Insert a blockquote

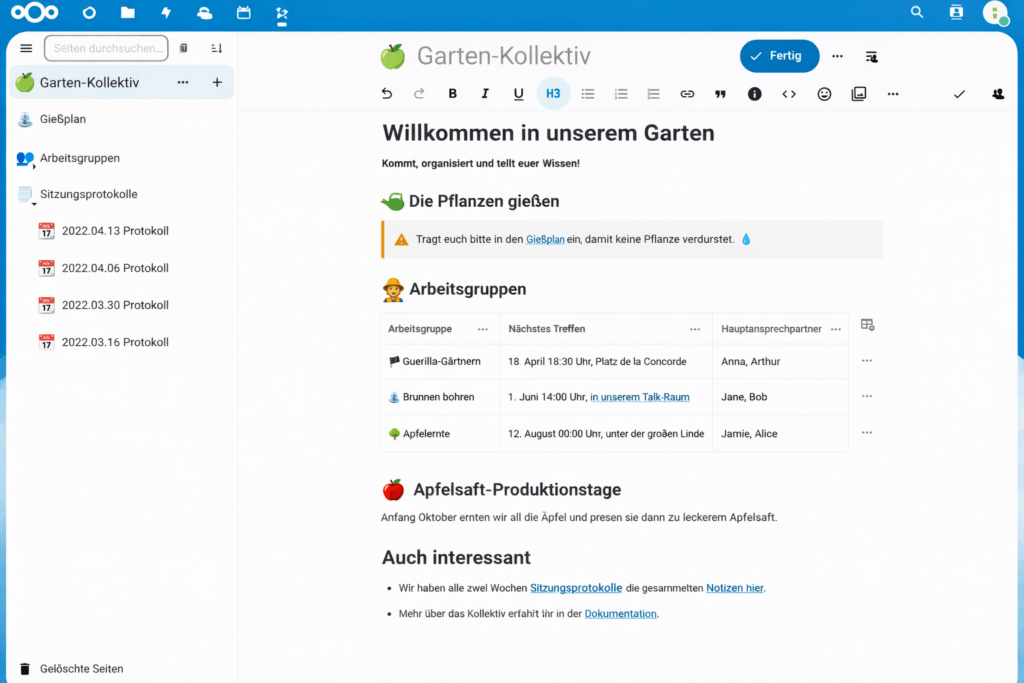pos(720,93)
